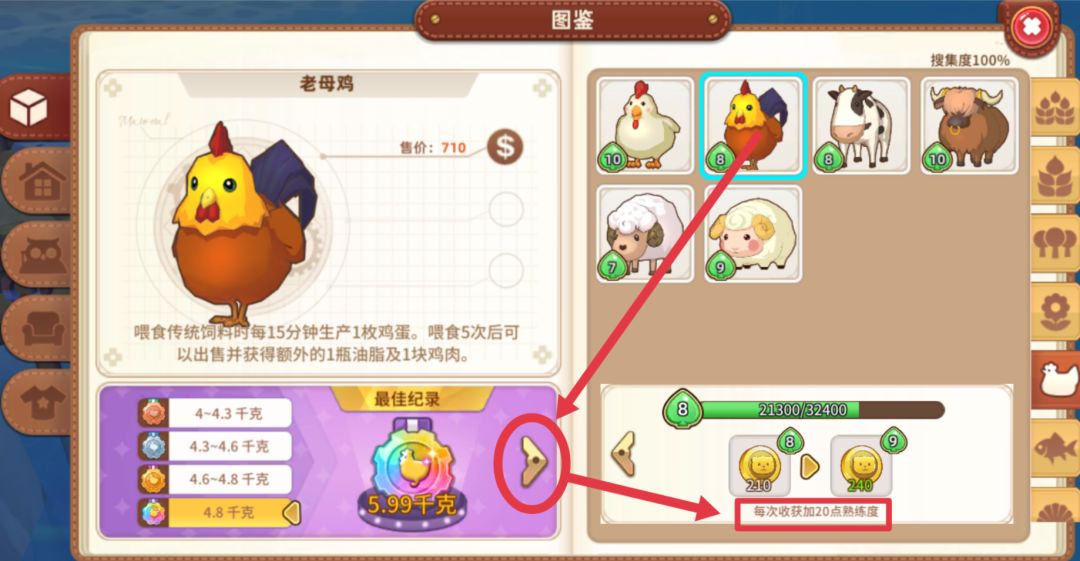This screenshot has height=561, width=1080.
Task: Select the 4~4.3 千克 bronze medal row
Action: [x=214, y=414]
